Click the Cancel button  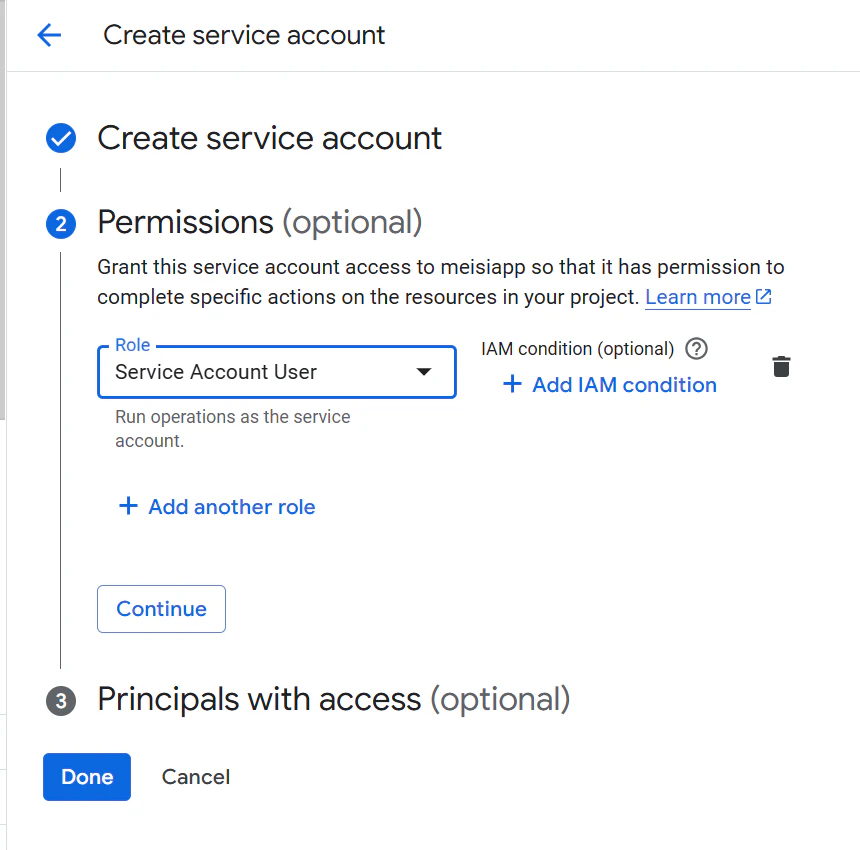pyautogui.click(x=196, y=777)
